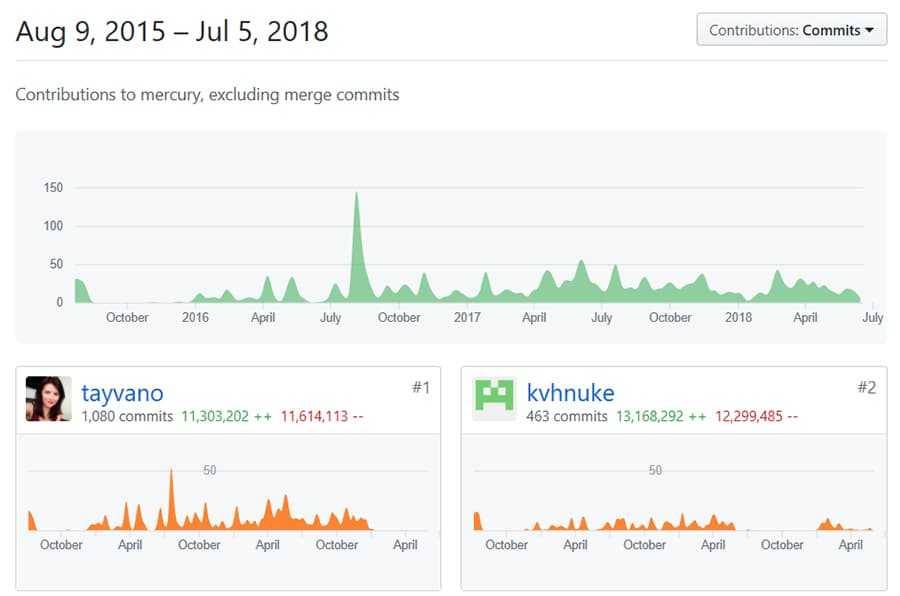
Task: Click the 2017 label on the main graph axis
Action: [x=468, y=317]
